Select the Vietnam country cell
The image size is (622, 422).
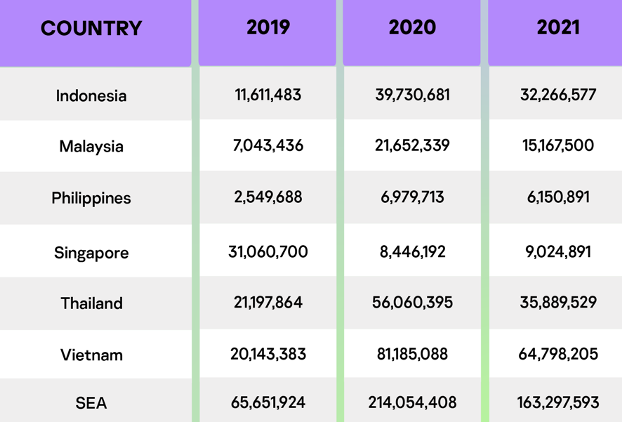coord(92,354)
